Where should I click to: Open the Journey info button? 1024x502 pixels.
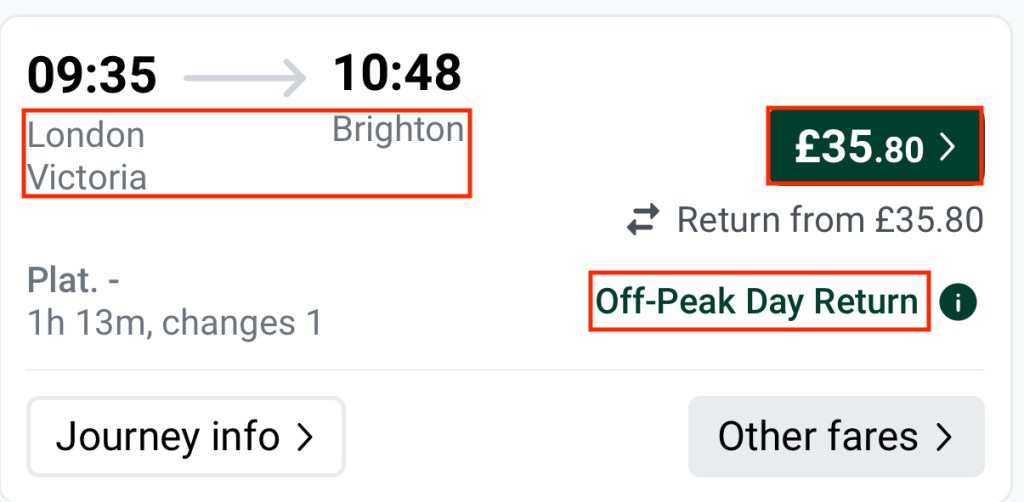[186, 437]
